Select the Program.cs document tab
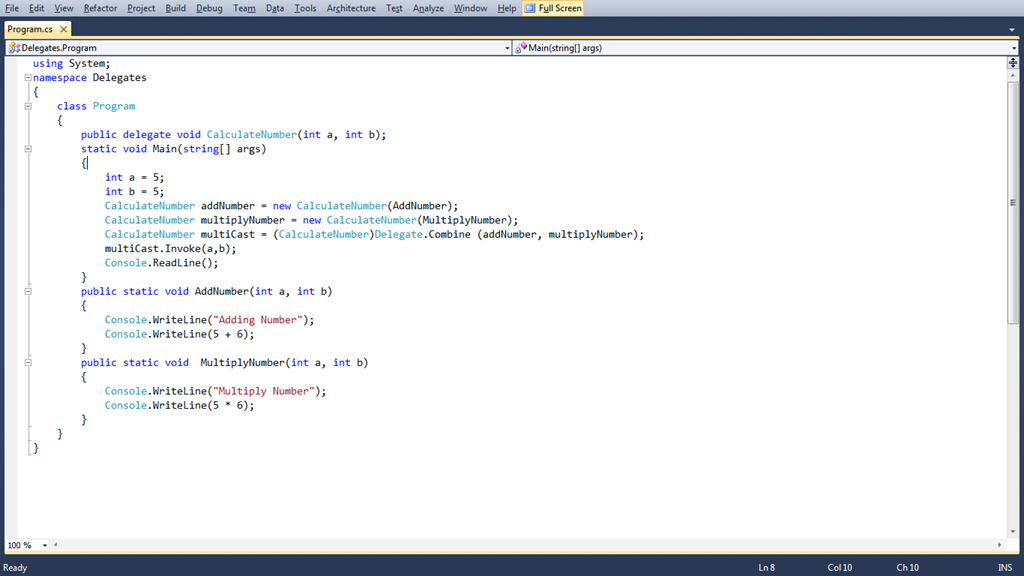 click(30, 29)
